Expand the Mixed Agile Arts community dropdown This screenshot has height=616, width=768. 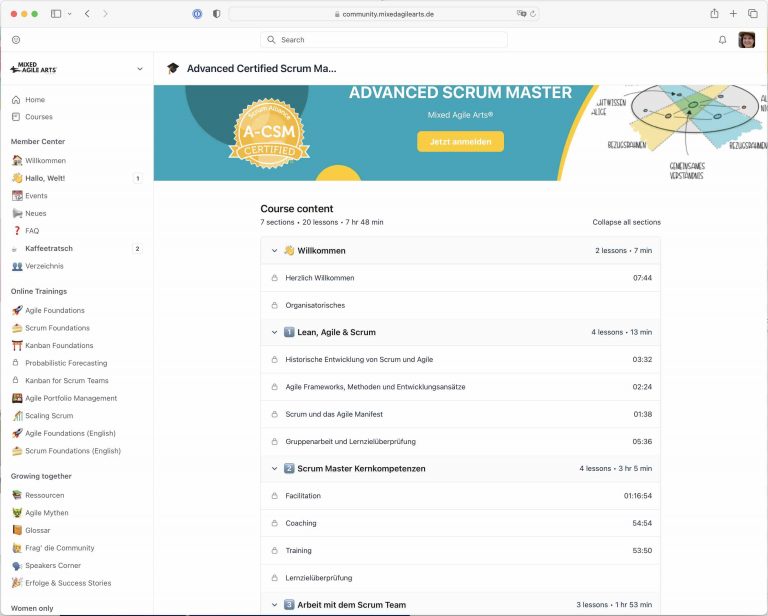[140, 69]
